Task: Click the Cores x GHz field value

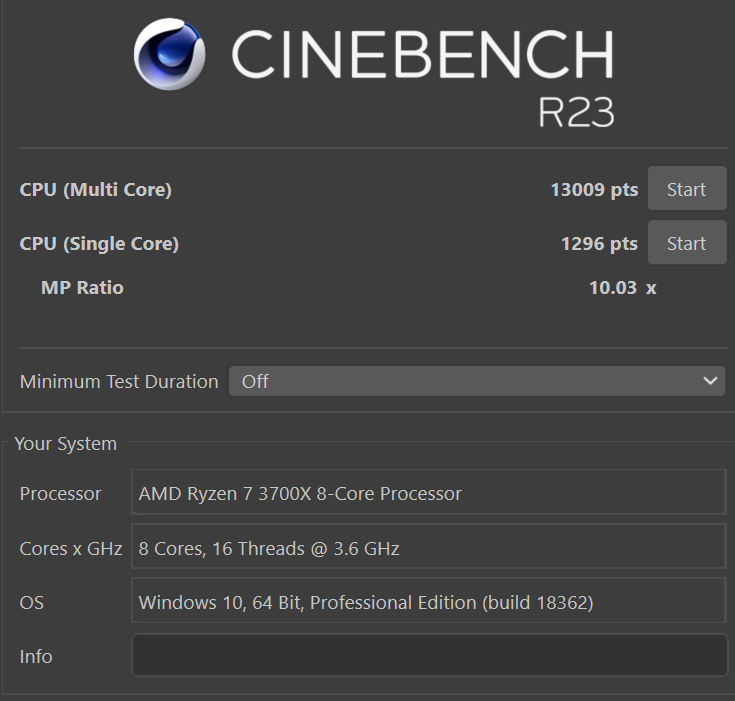Action: click(428, 546)
